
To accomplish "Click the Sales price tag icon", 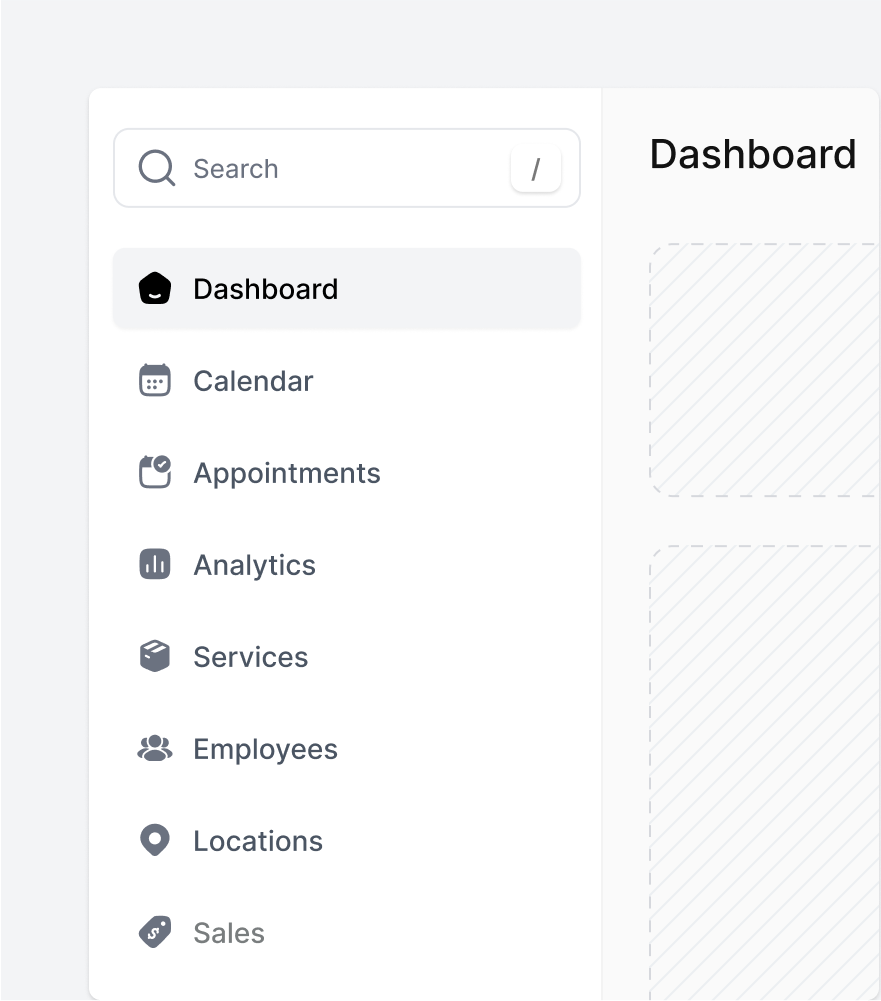I will coord(155,933).
